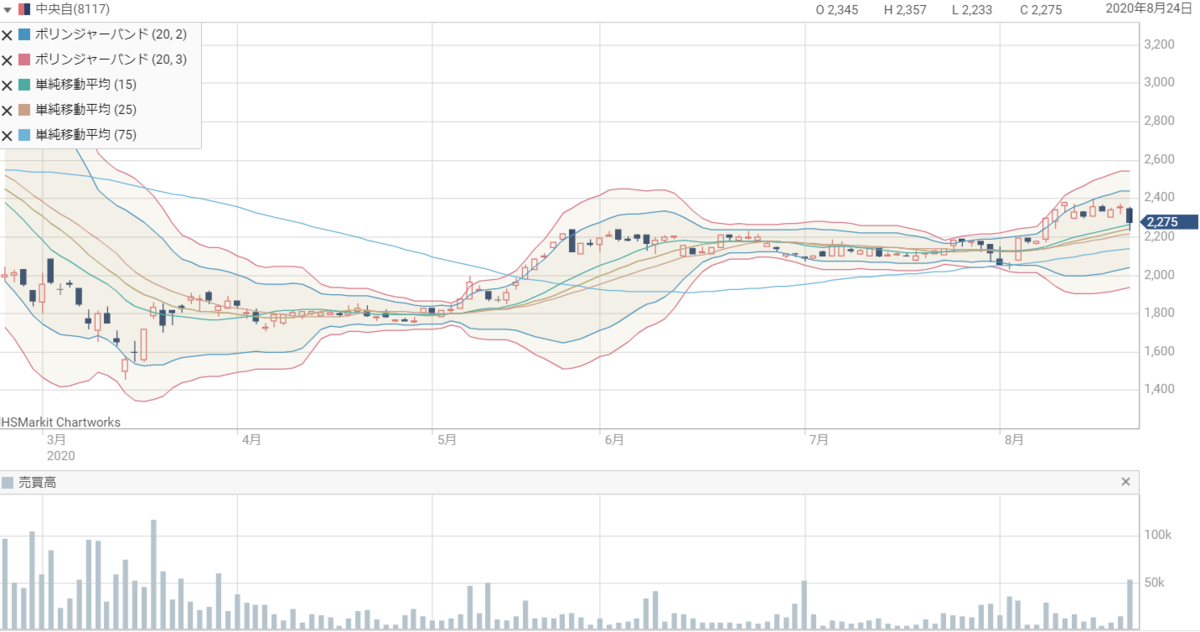Click the tallest volume bar in mid-March
The height and width of the screenshot is (632, 1200).
[153, 574]
